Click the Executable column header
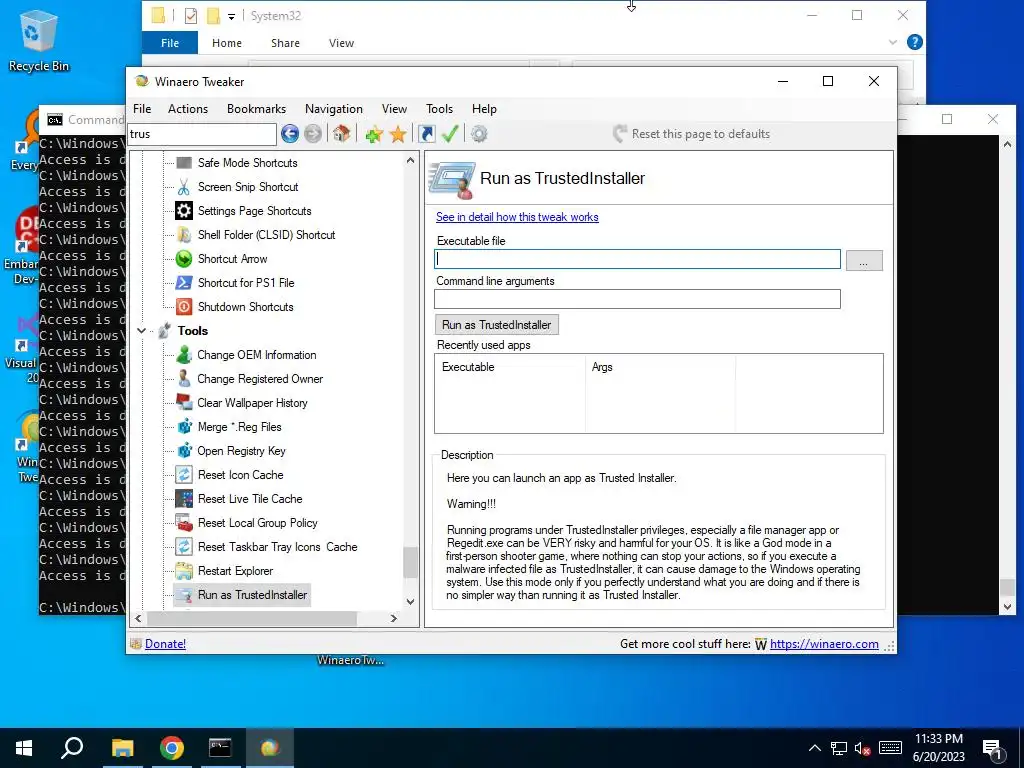1024x768 pixels. point(511,367)
